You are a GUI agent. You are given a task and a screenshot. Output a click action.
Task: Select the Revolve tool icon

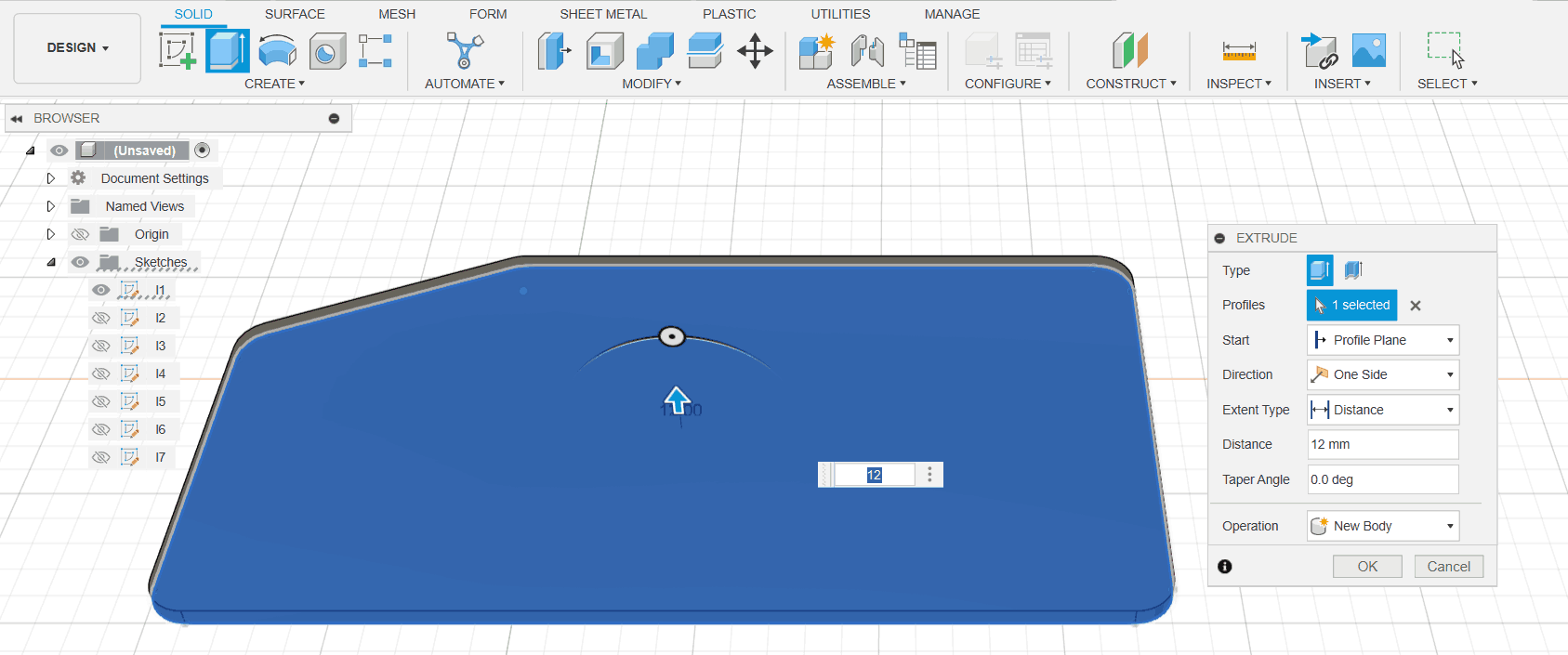pyautogui.click(x=277, y=51)
